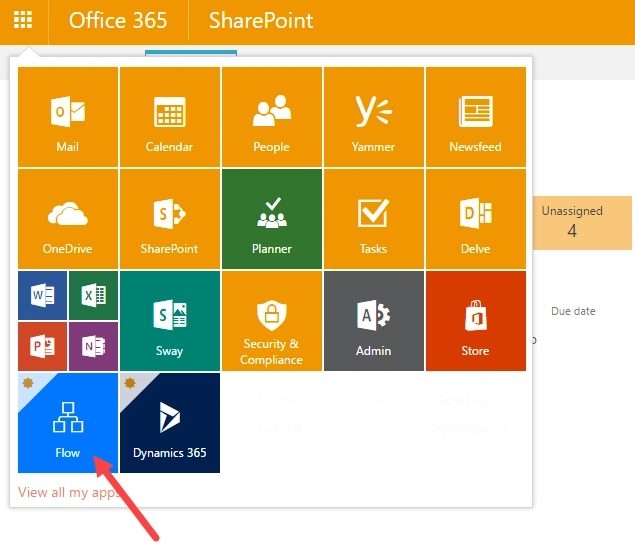Open the Admin center tile
The width and height of the screenshot is (635, 546).
click(x=374, y=321)
